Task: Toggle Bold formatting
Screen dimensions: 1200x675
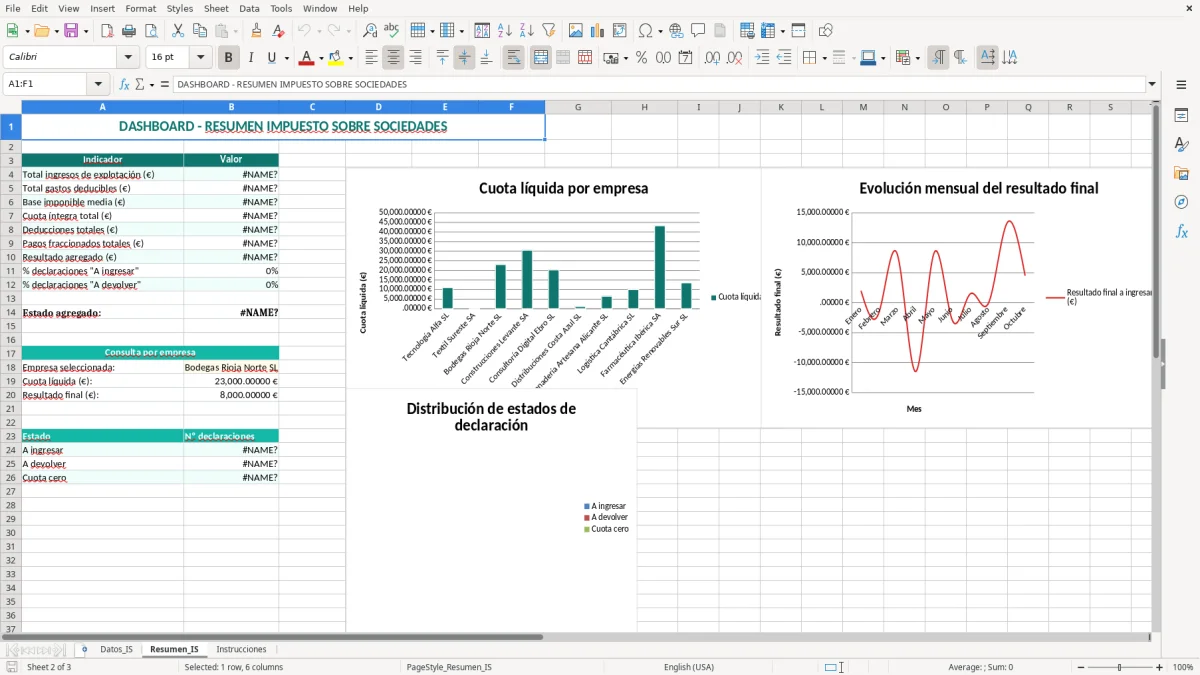Action: coord(229,58)
